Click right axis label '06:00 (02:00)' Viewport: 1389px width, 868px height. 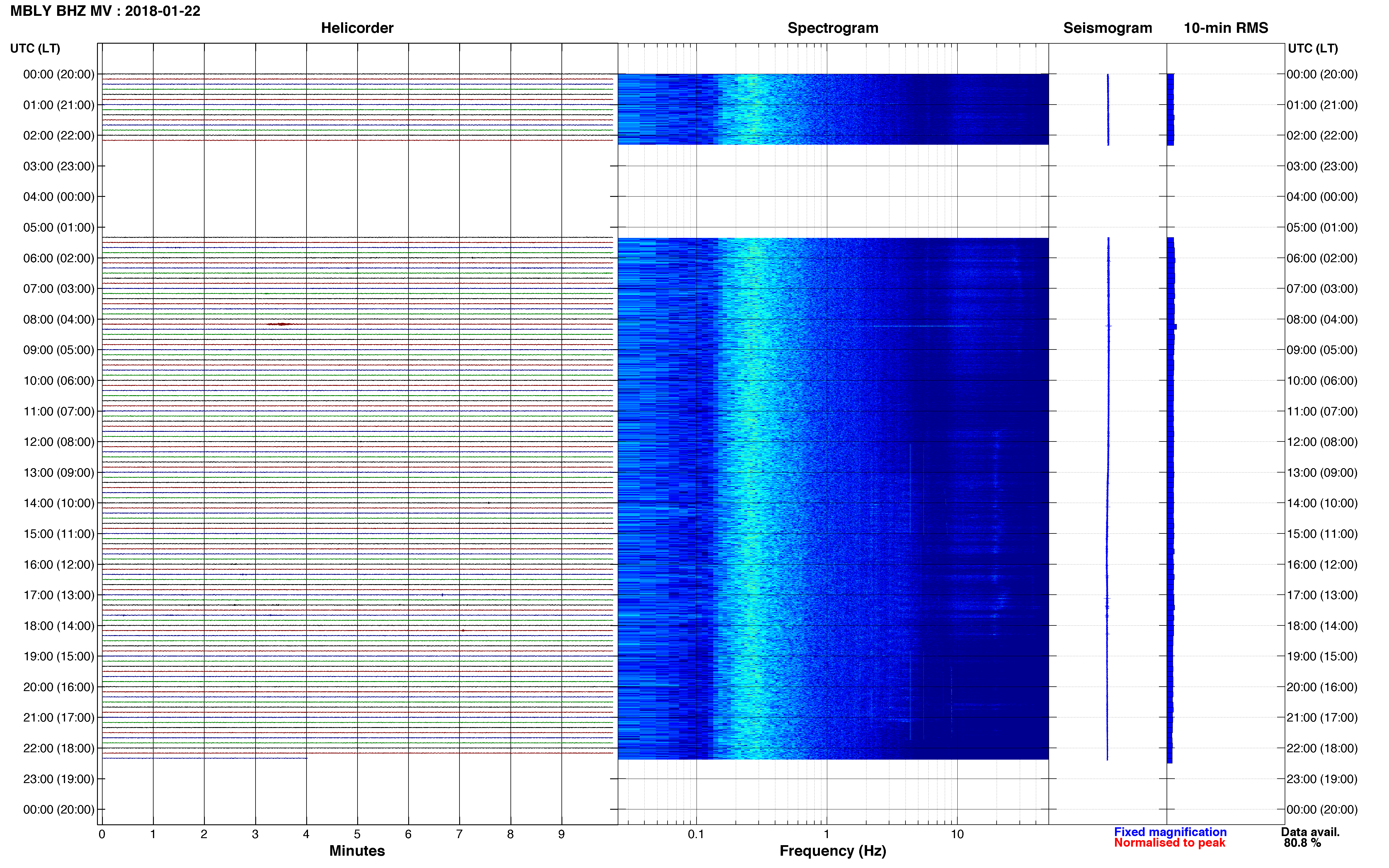[1322, 258]
